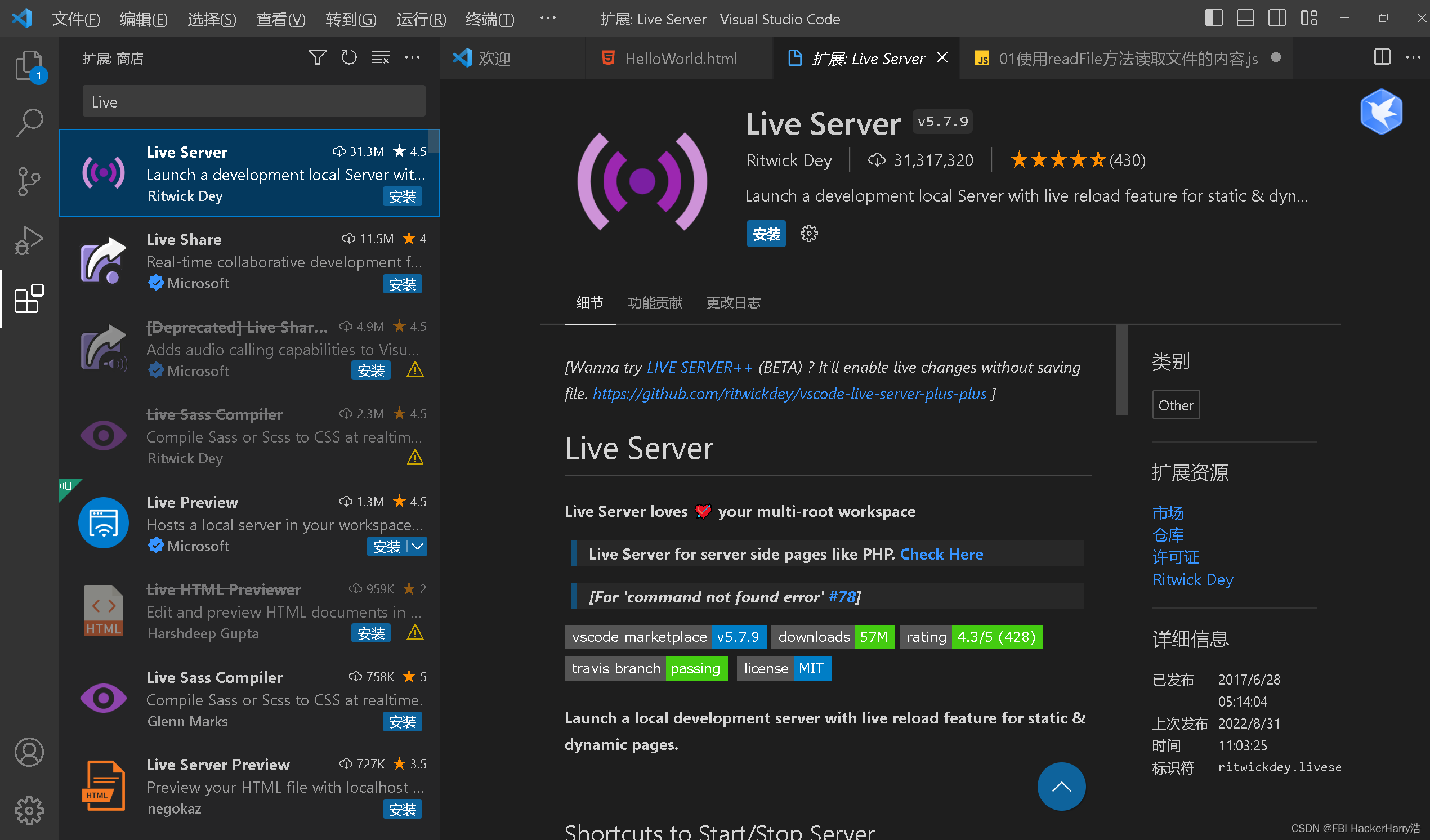Screen dimensions: 1430x840
Task: Open the extension manage gear next to Install
Action: coord(809,233)
